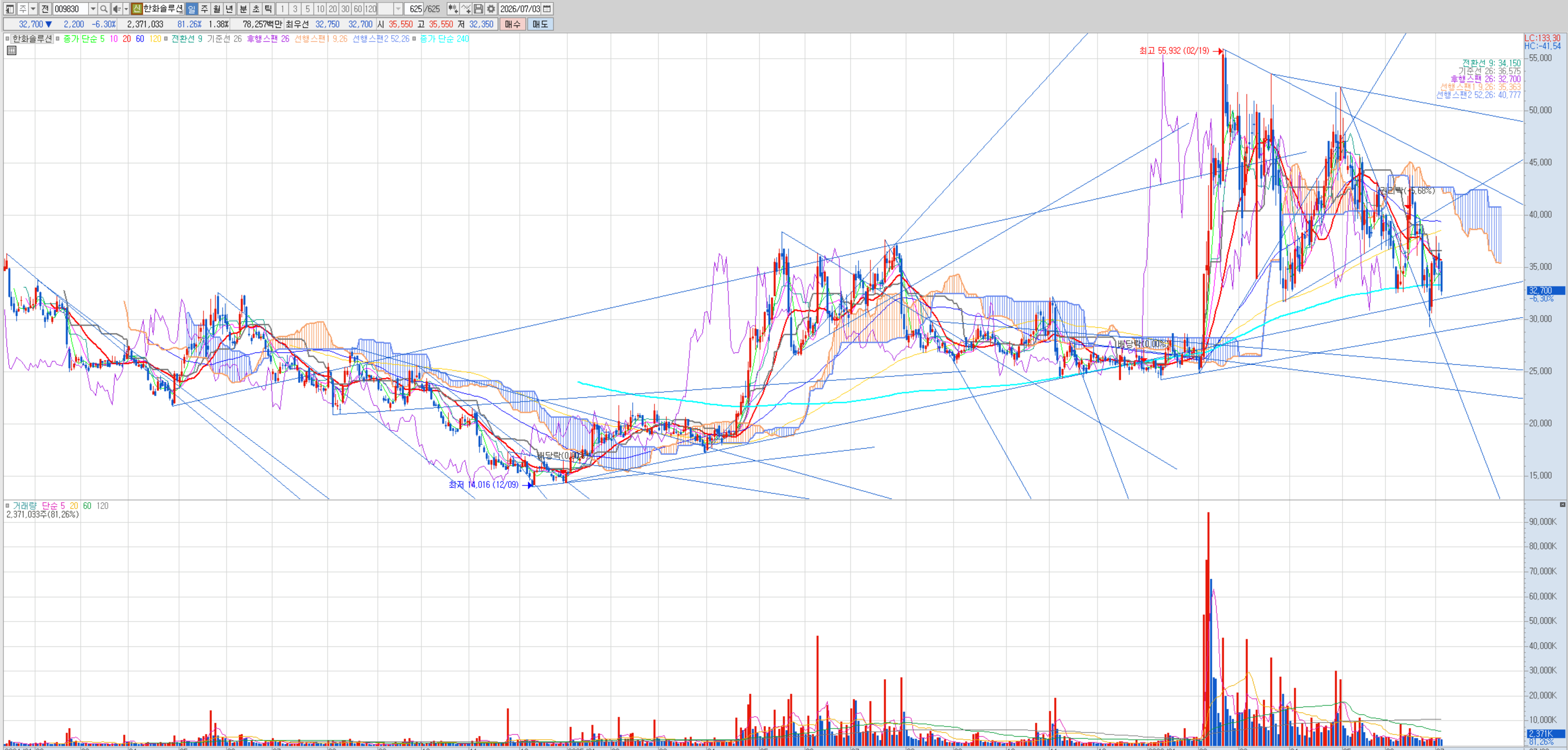Click the 후행스팬 26 legend label
This screenshot has width=1568, height=750.
point(268,38)
